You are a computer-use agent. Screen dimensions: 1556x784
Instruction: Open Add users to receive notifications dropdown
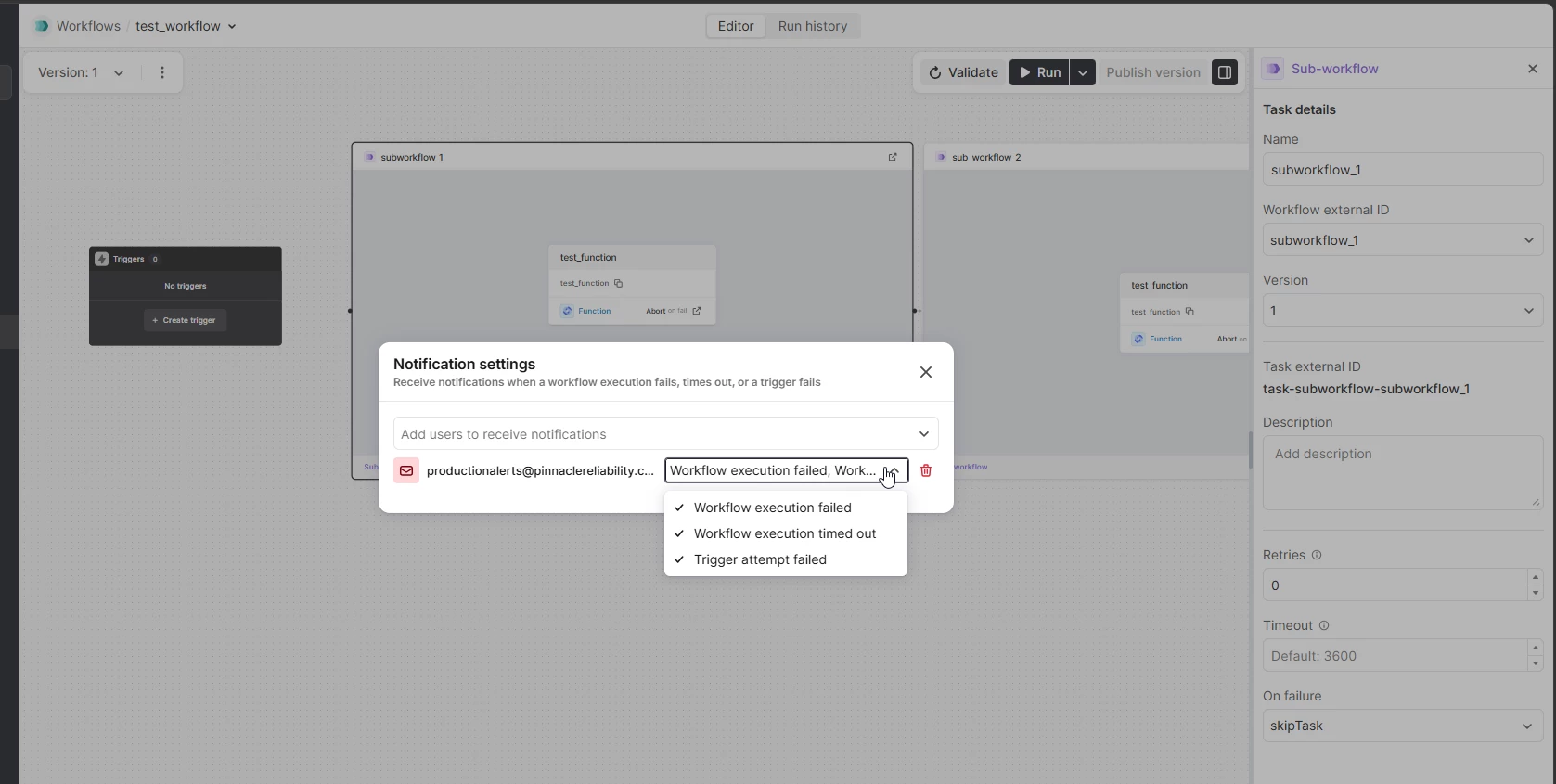pyautogui.click(x=666, y=434)
